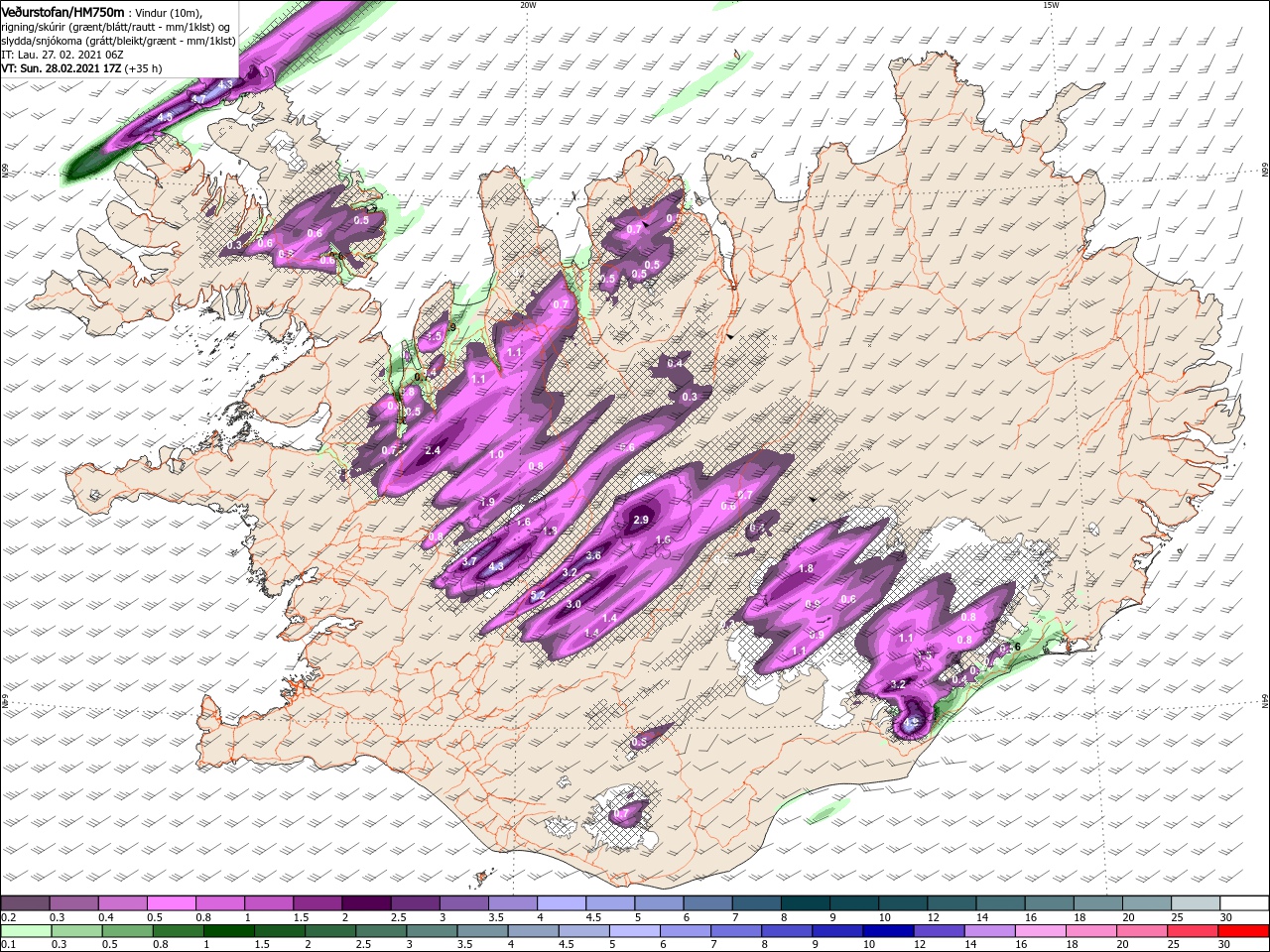The image size is (1270, 952).
Task: Click the 15W longitude label
Action: point(1051,4)
